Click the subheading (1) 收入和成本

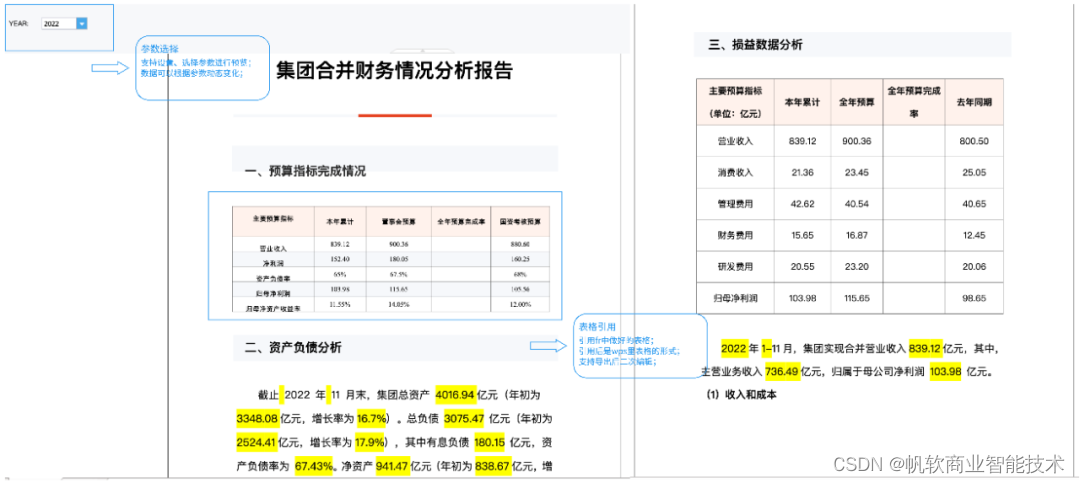click(741, 395)
